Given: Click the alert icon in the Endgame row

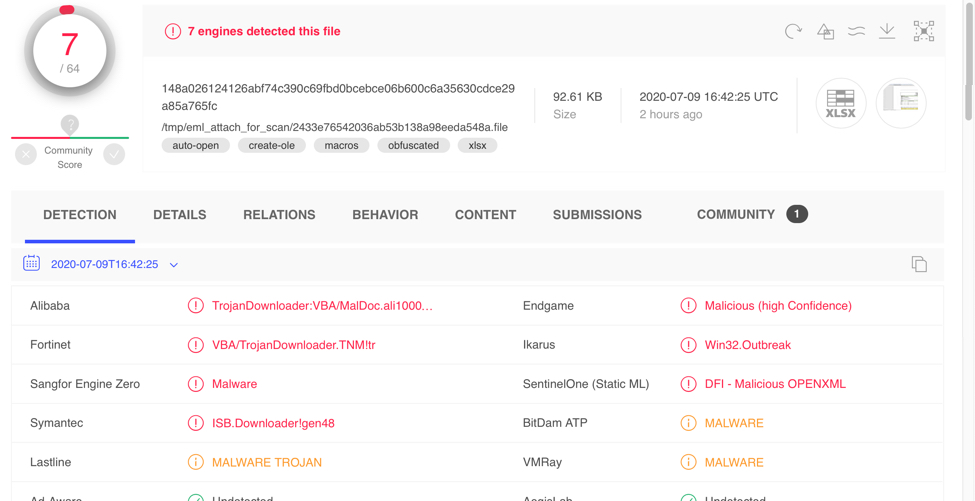Looking at the screenshot, I should (x=688, y=305).
